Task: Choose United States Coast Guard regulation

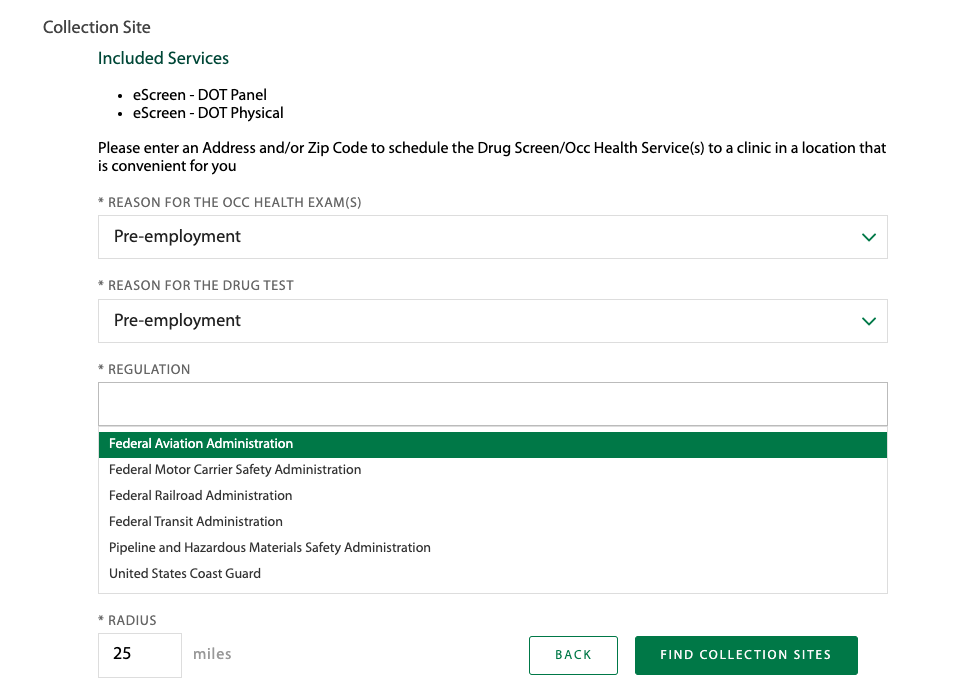Action: 184,573
